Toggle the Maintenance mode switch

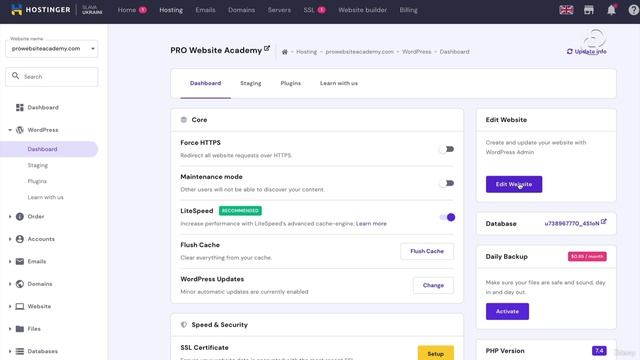click(447, 183)
